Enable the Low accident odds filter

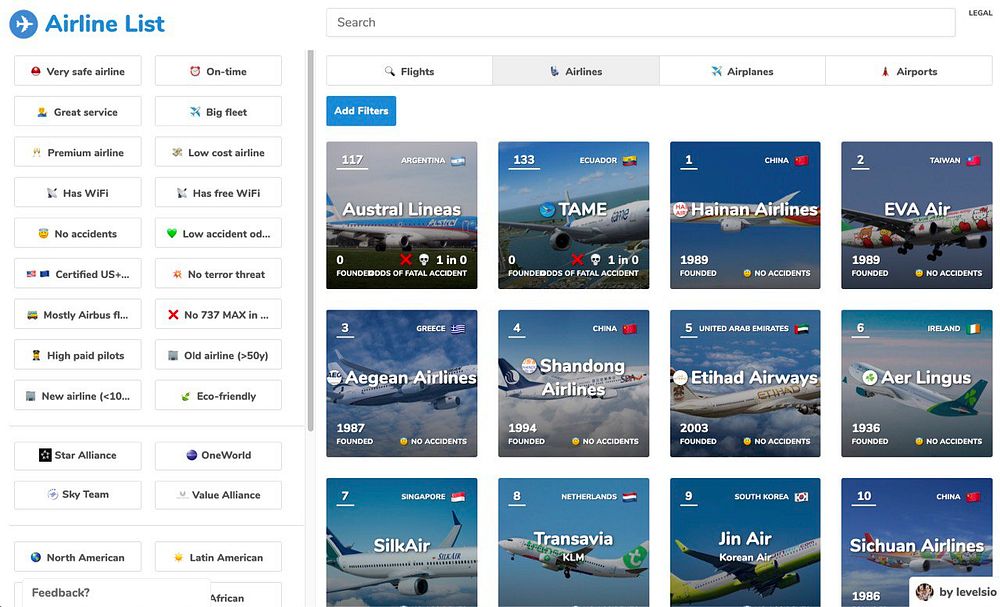(x=218, y=233)
